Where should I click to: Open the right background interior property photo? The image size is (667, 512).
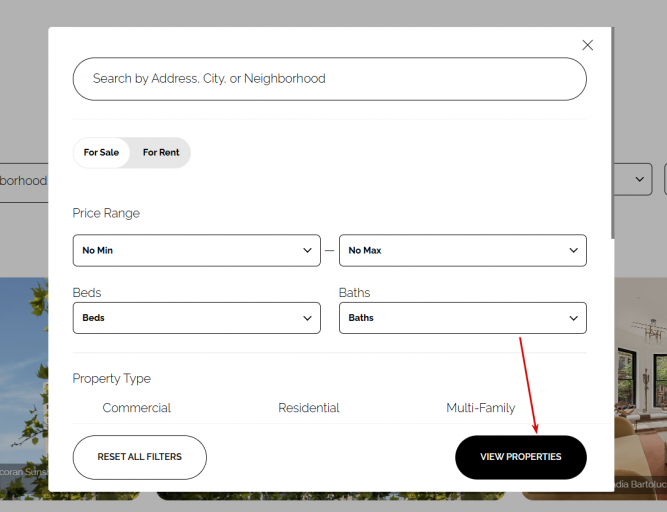pos(640,380)
